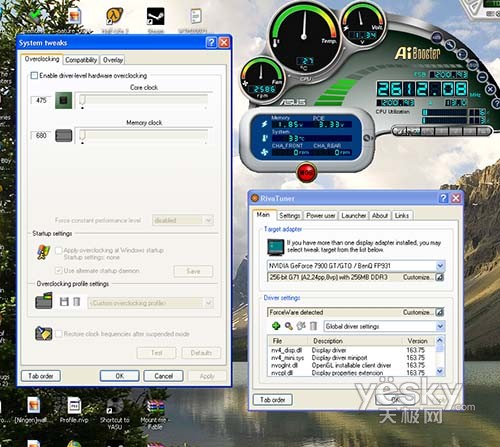Click Tab order in RivaTuner

pyautogui.click(x=273, y=400)
